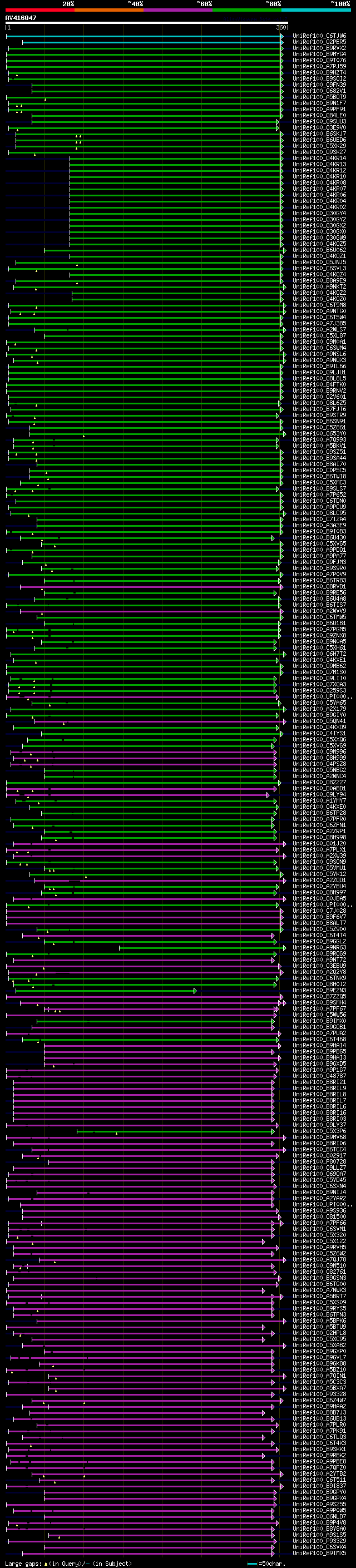Image resolution: width=356 pixels, height=1568 pixels.
Task: Click the UniRef100_B9HAI4 label
Action: click(x=319, y=1045)
